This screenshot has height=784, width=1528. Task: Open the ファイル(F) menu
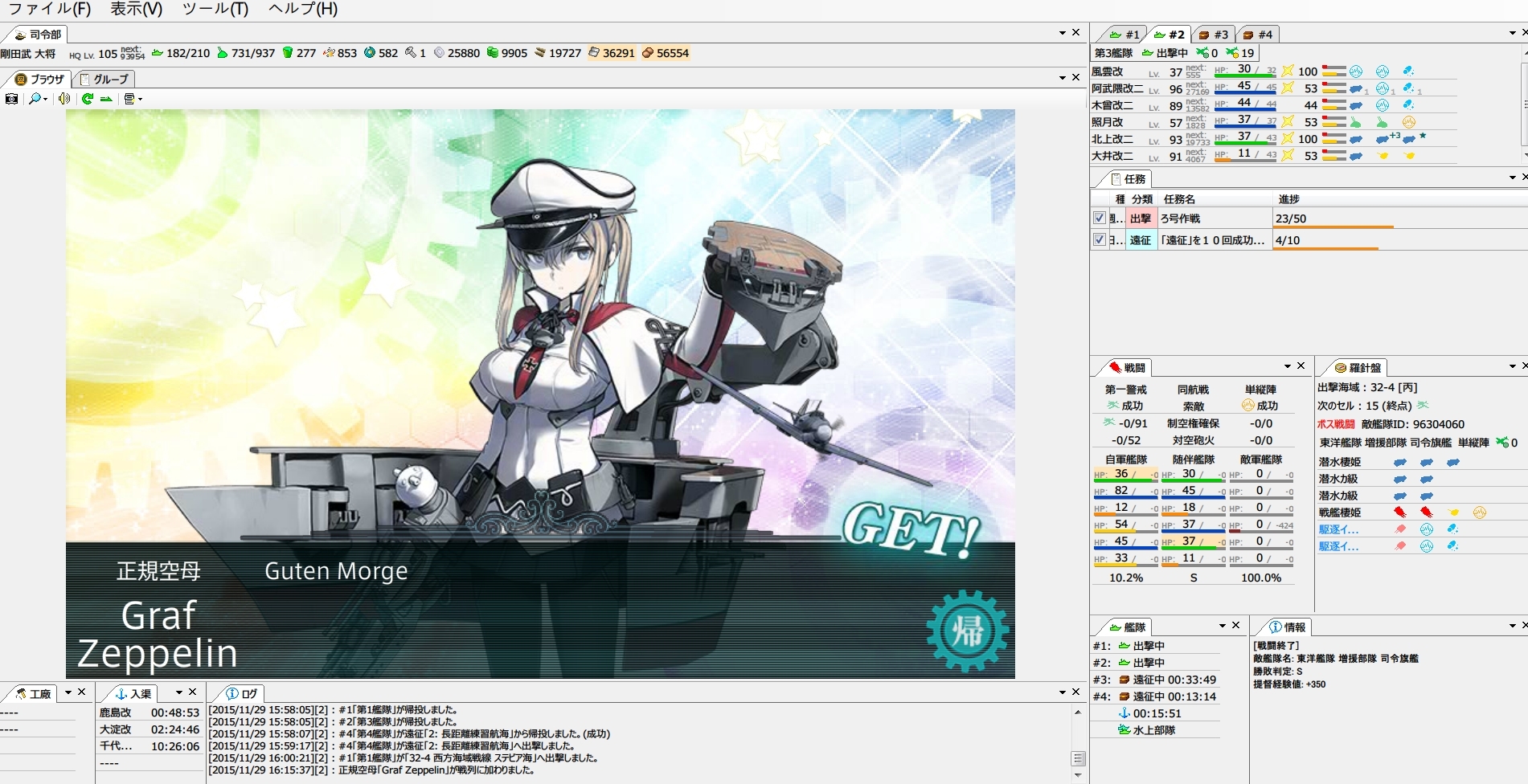[x=49, y=9]
